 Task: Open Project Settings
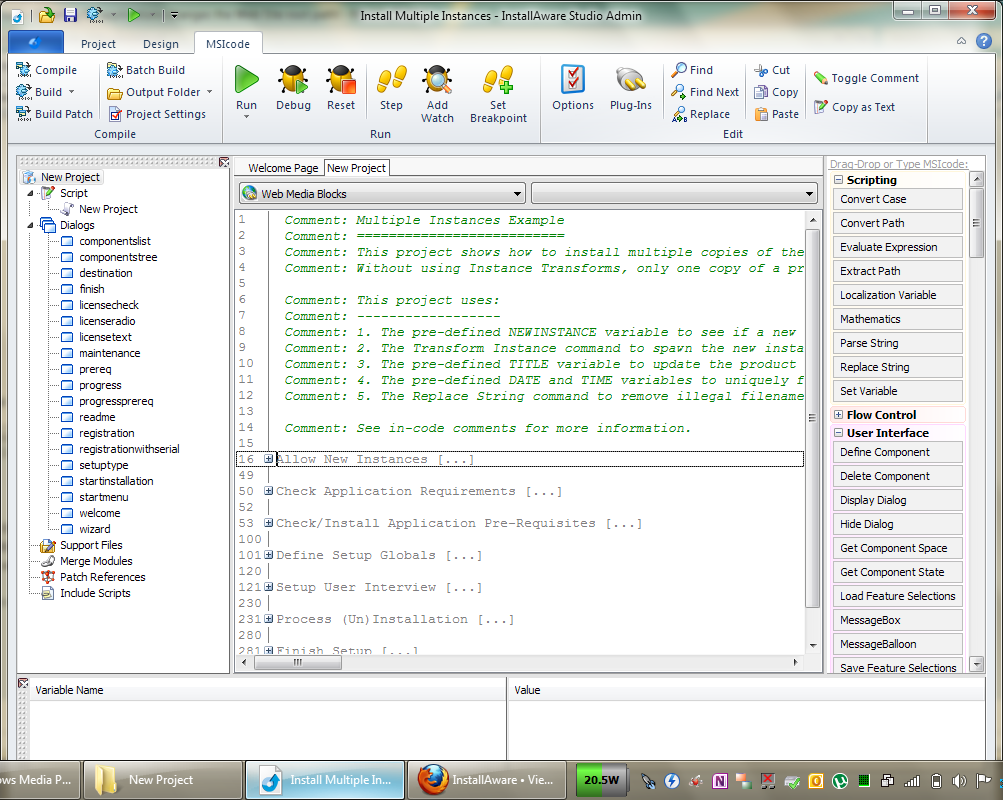pos(157,114)
